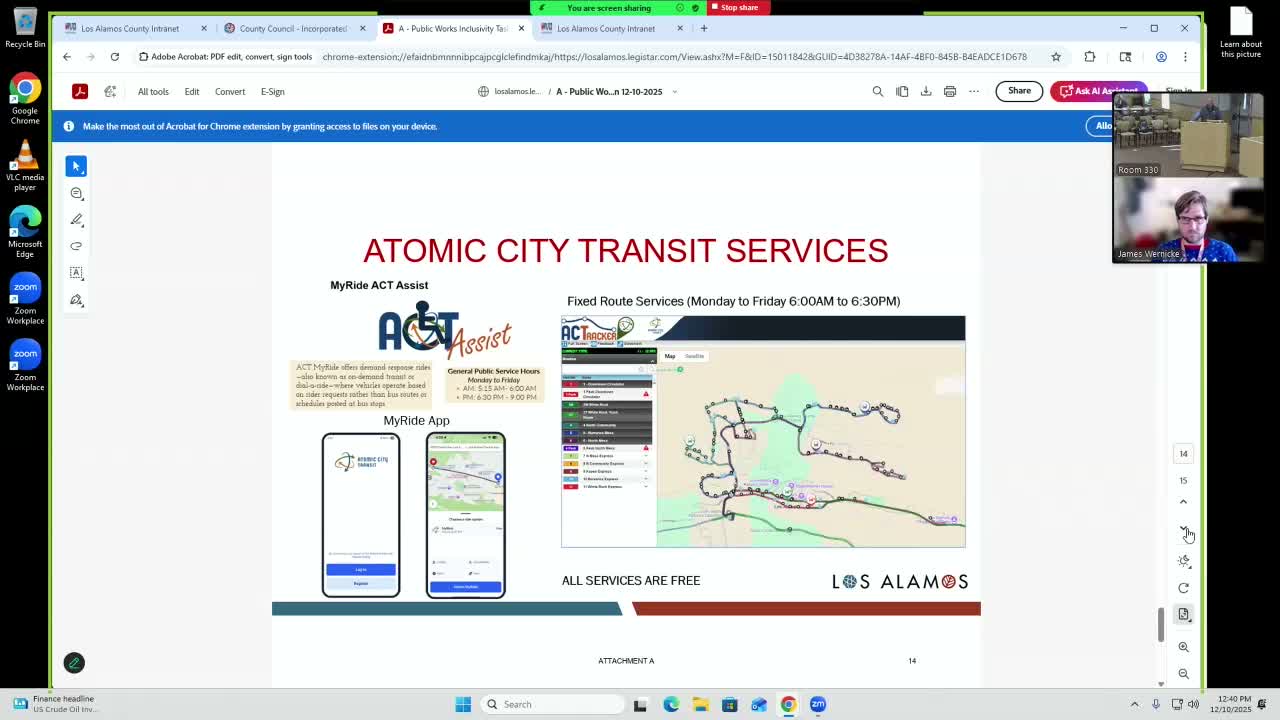The width and height of the screenshot is (1280, 720).
Task: Open the Add comment tool
Action: pyautogui.click(x=76, y=193)
